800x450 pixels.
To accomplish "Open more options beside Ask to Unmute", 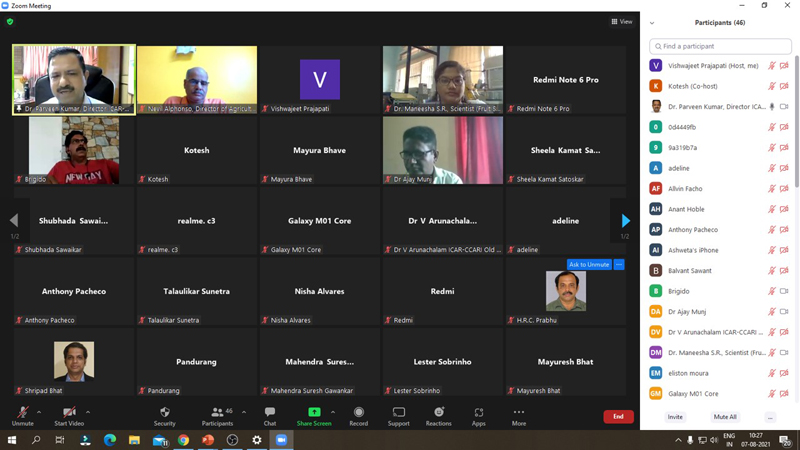I will (x=619, y=264).
